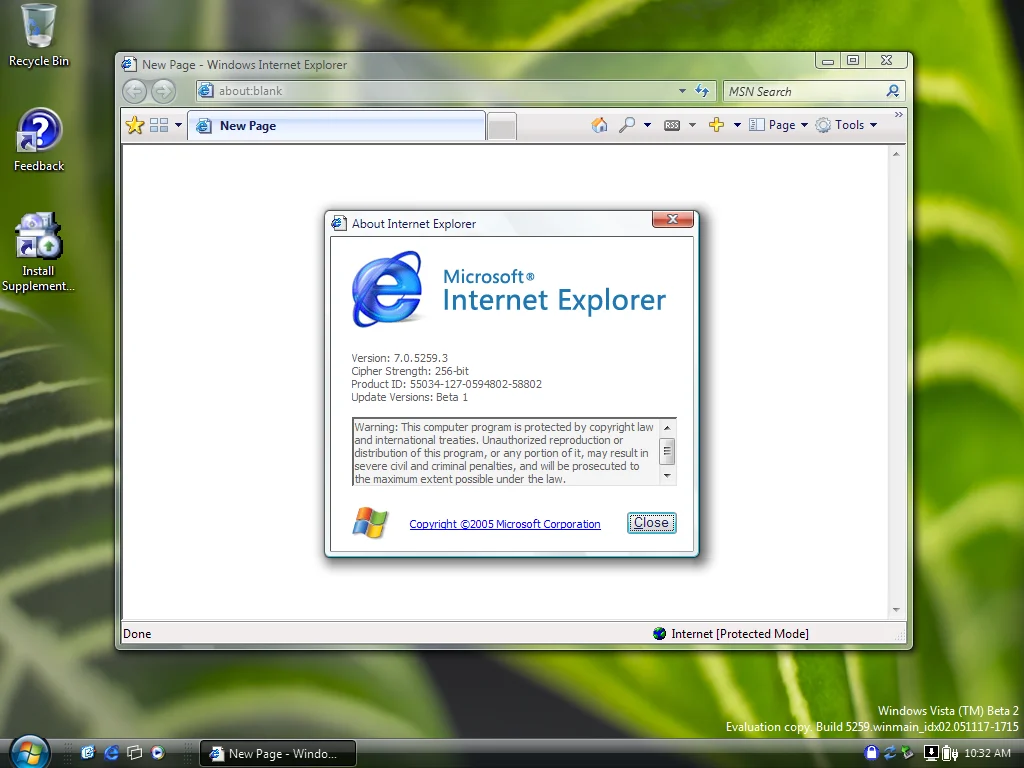Open the Page menu dropdown
This screenshot has width=1024, height=768.
pos(778,125)
